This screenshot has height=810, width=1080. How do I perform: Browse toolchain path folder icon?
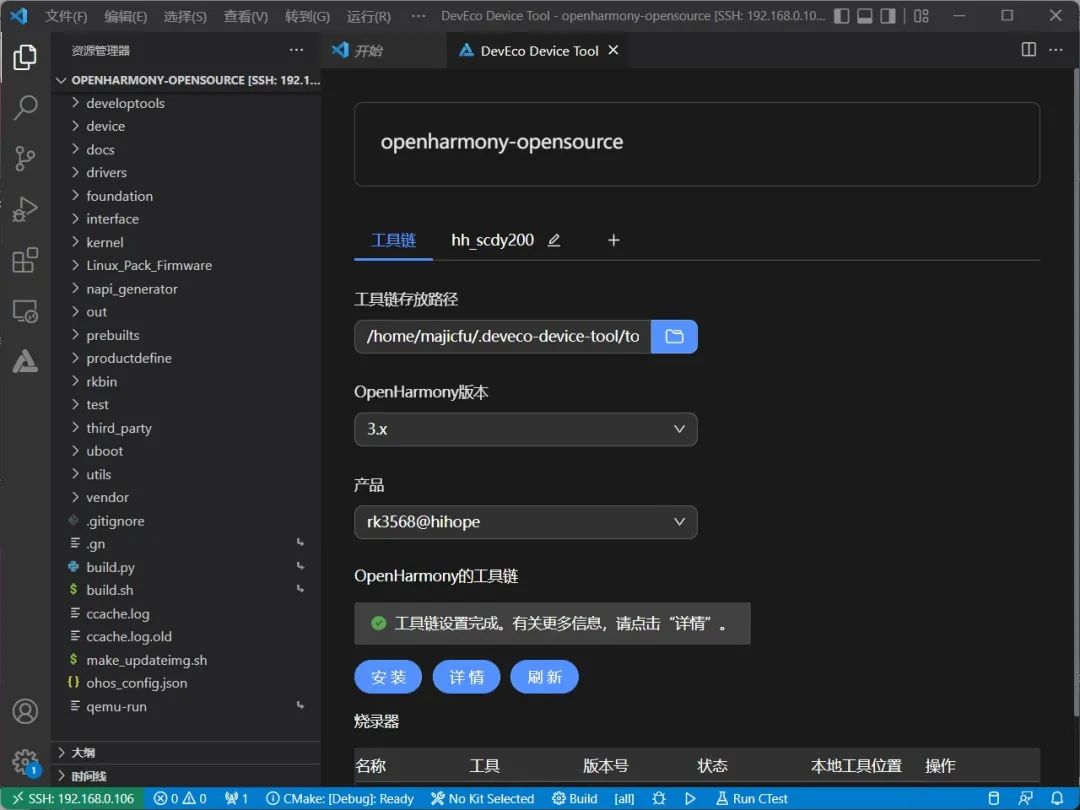click(674, 336)
